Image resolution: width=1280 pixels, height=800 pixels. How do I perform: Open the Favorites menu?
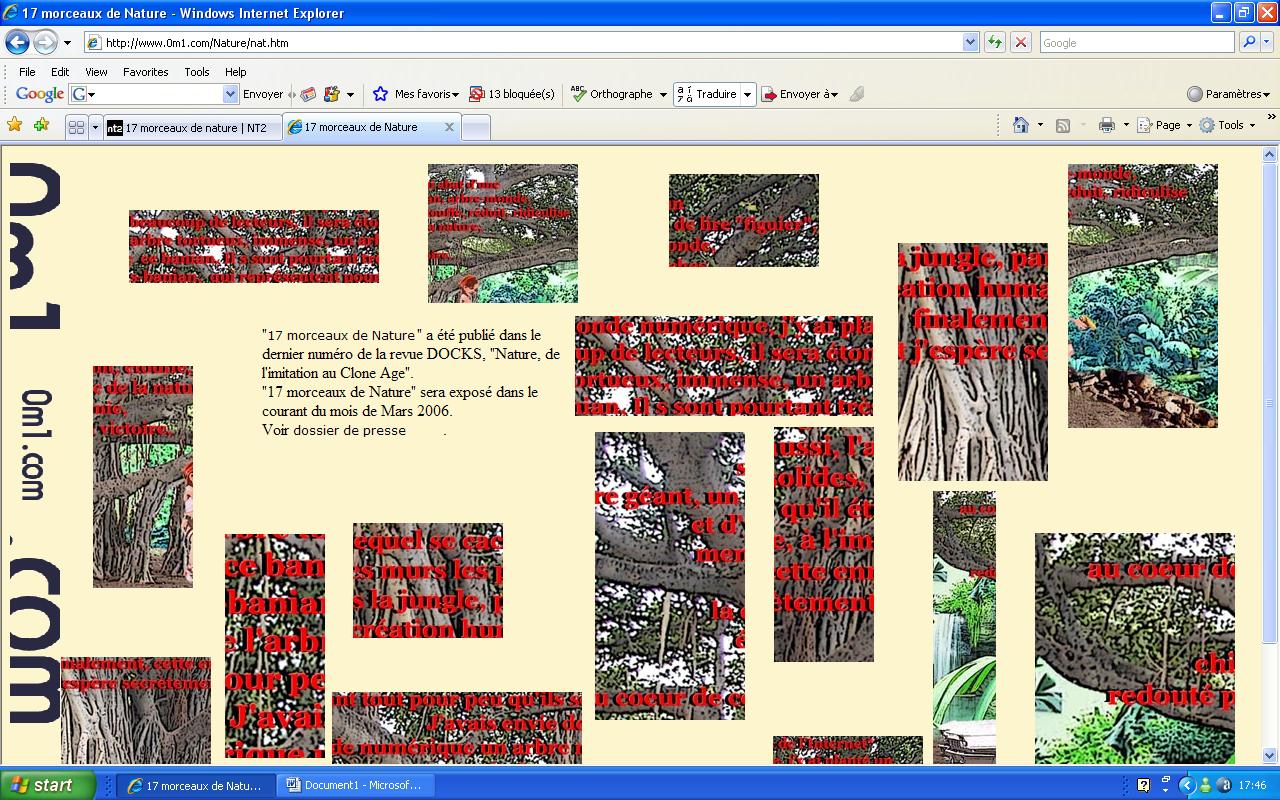pyautogui.click(x=145, y=72)
